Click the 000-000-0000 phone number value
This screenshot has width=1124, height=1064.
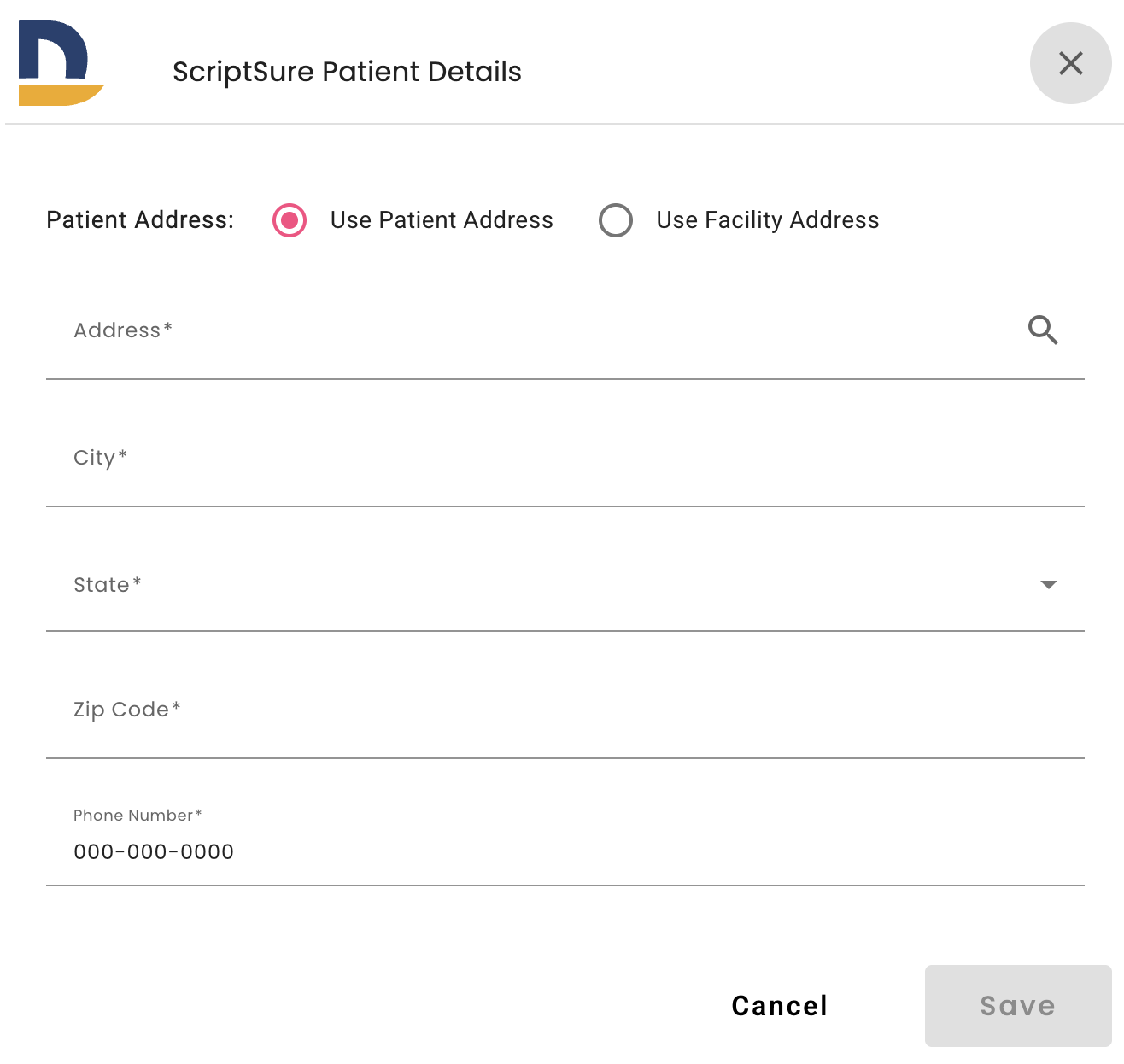pyautogui.click(x=154, y=852)
